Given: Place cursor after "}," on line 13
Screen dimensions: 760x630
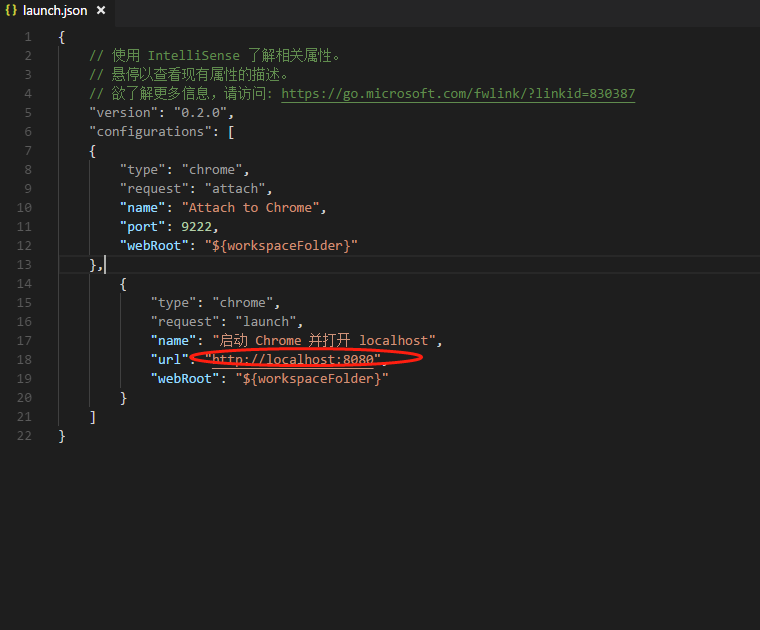Looking at the screenshot, I should 104,265.
